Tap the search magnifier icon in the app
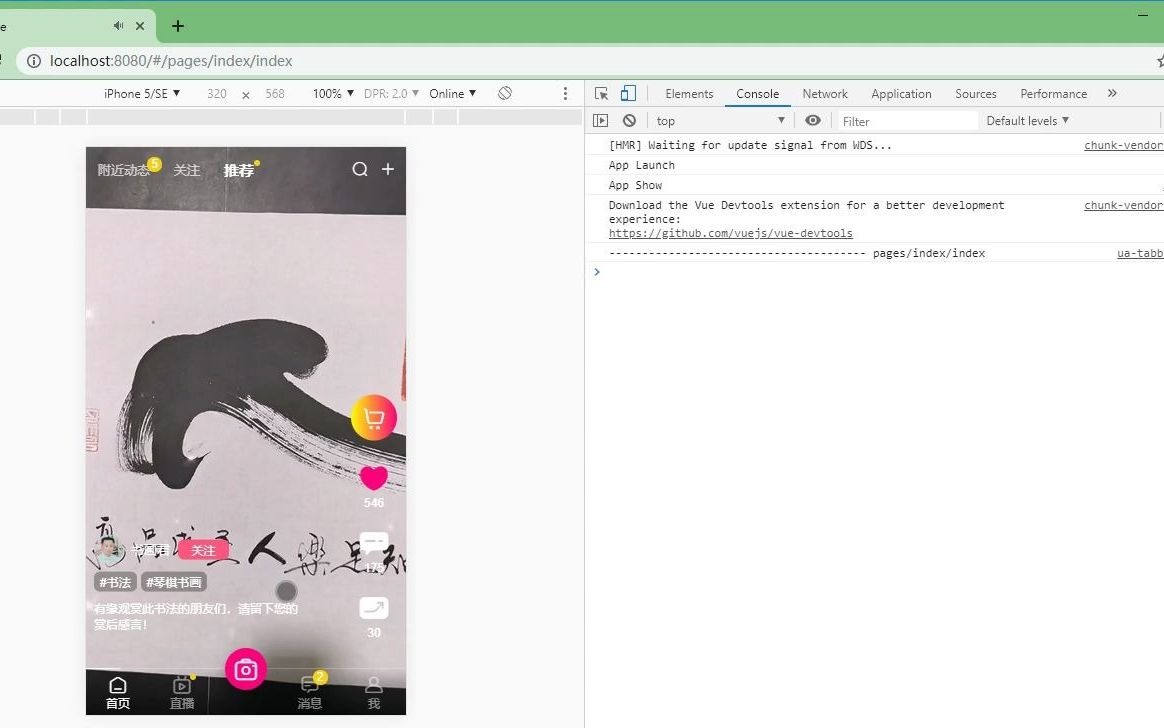The height and width of the screenshot is (728, 1164). 360,170
